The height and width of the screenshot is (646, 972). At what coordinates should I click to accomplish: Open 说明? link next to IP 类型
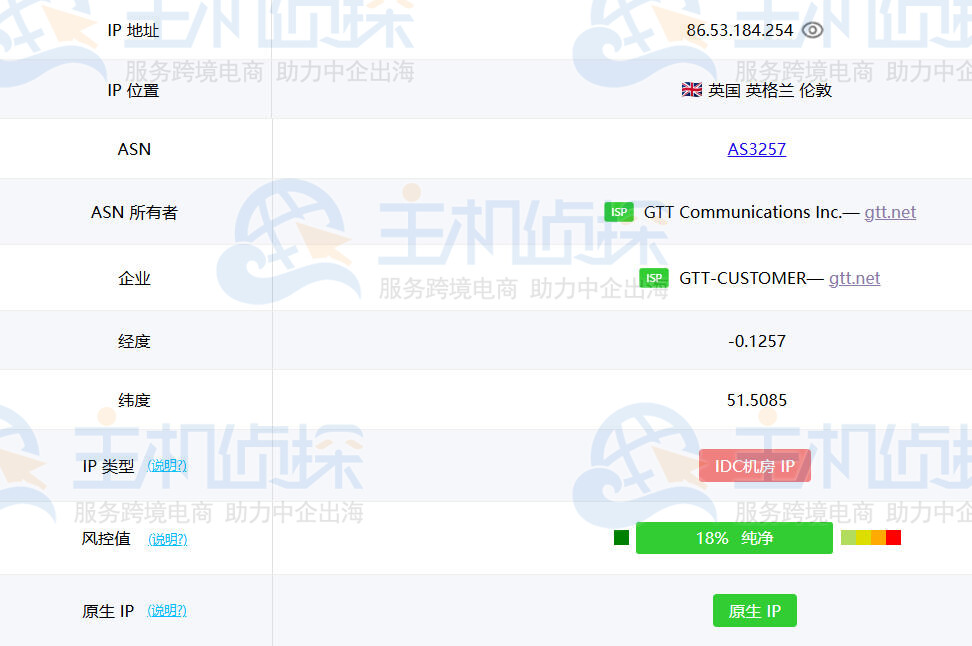coord(166,465)
